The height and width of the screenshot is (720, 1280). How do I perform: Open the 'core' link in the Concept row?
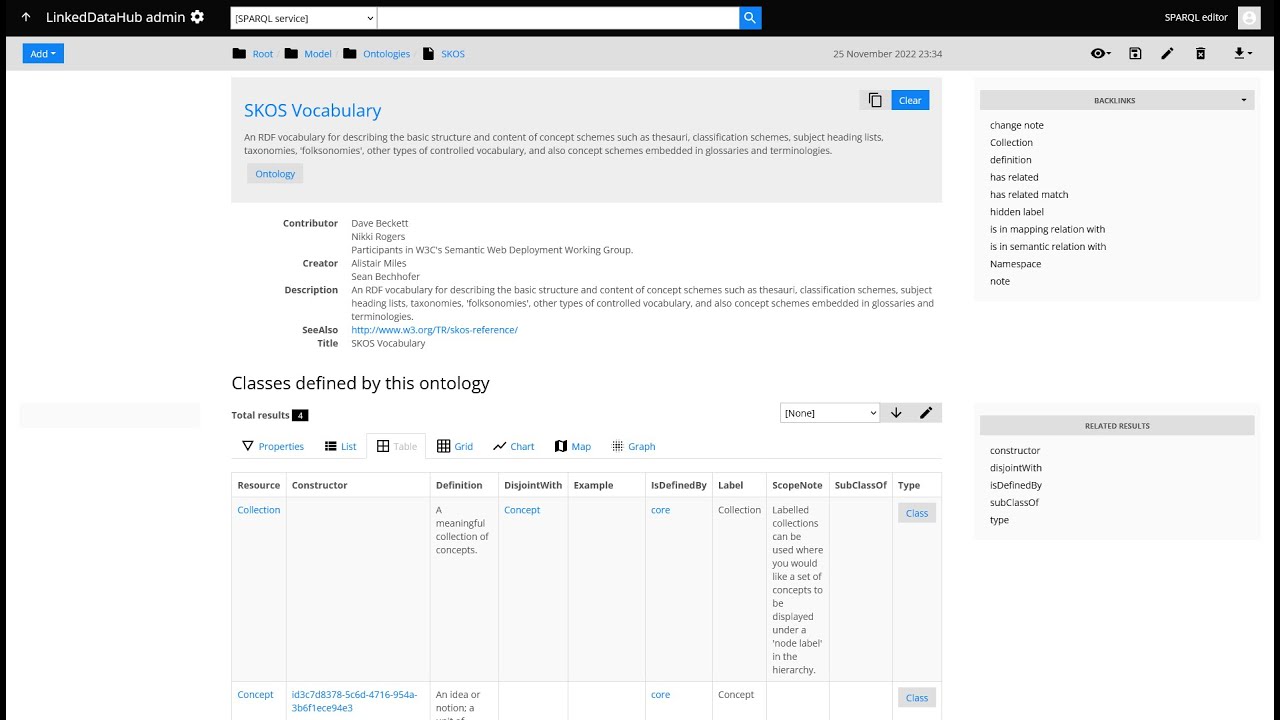click(660, 695)
